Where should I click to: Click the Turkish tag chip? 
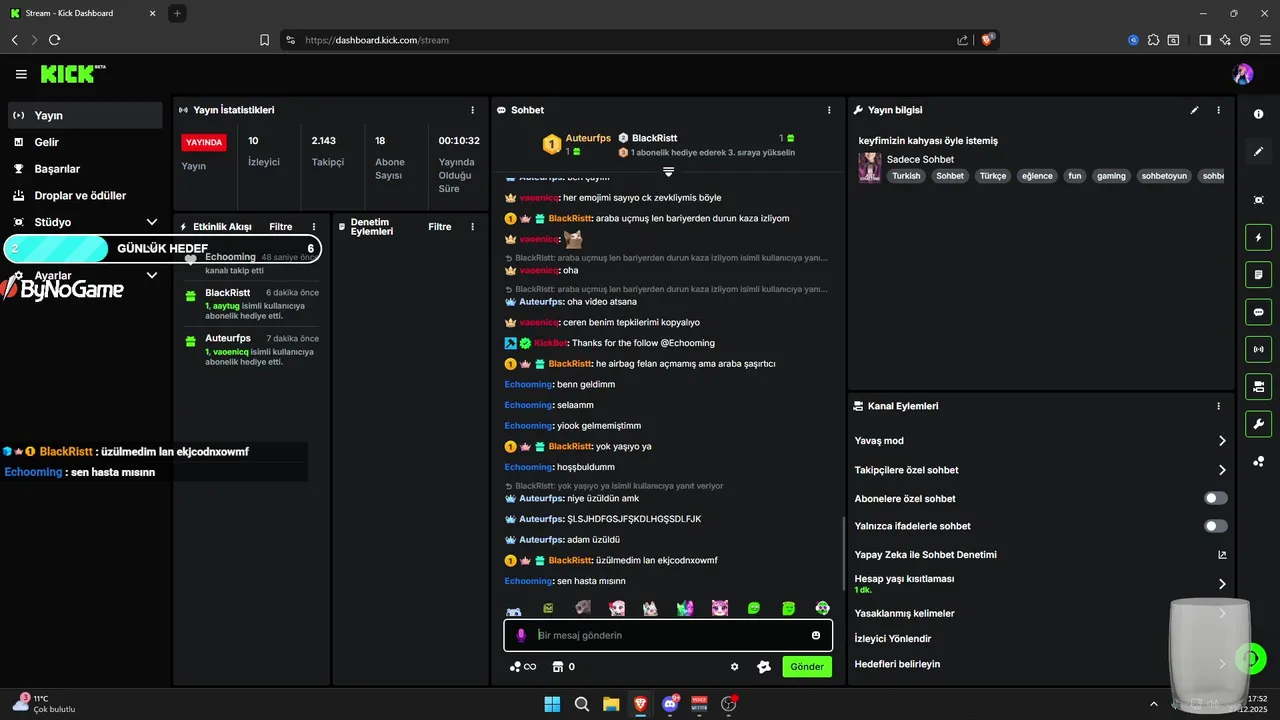[x=906, y=176]
